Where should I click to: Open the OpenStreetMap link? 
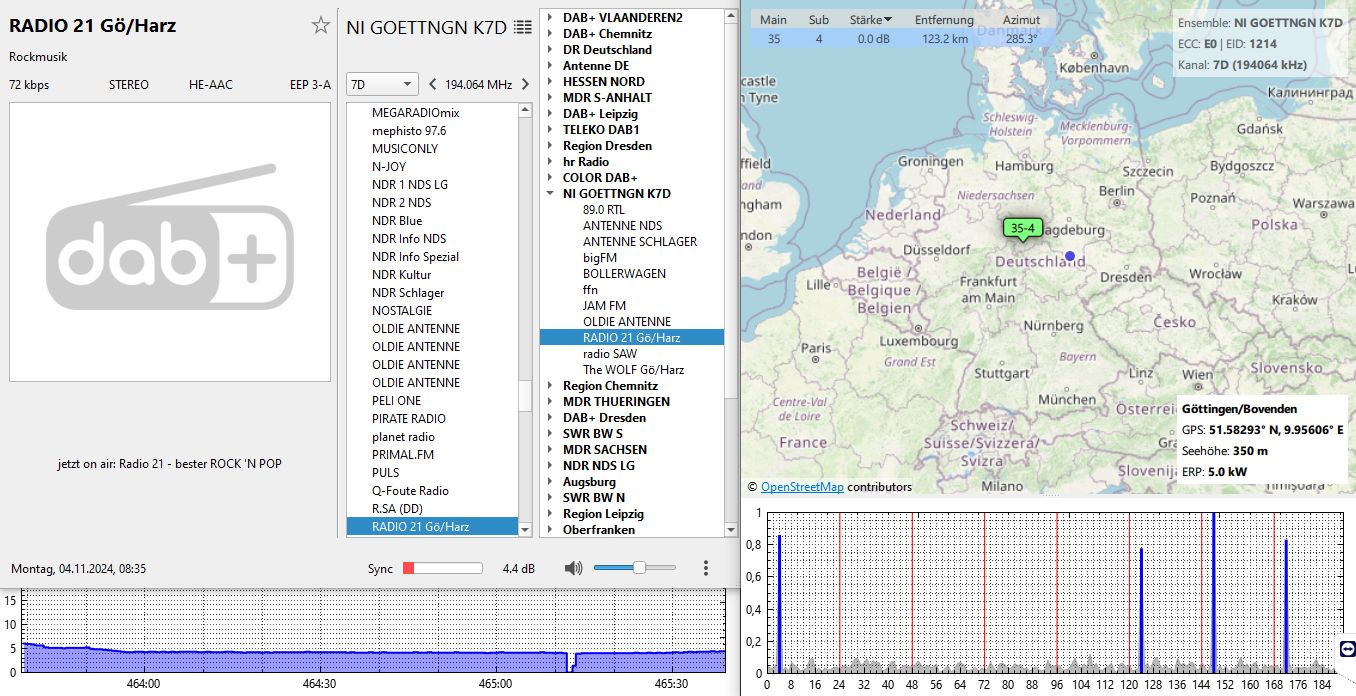[x=802, y=487]
